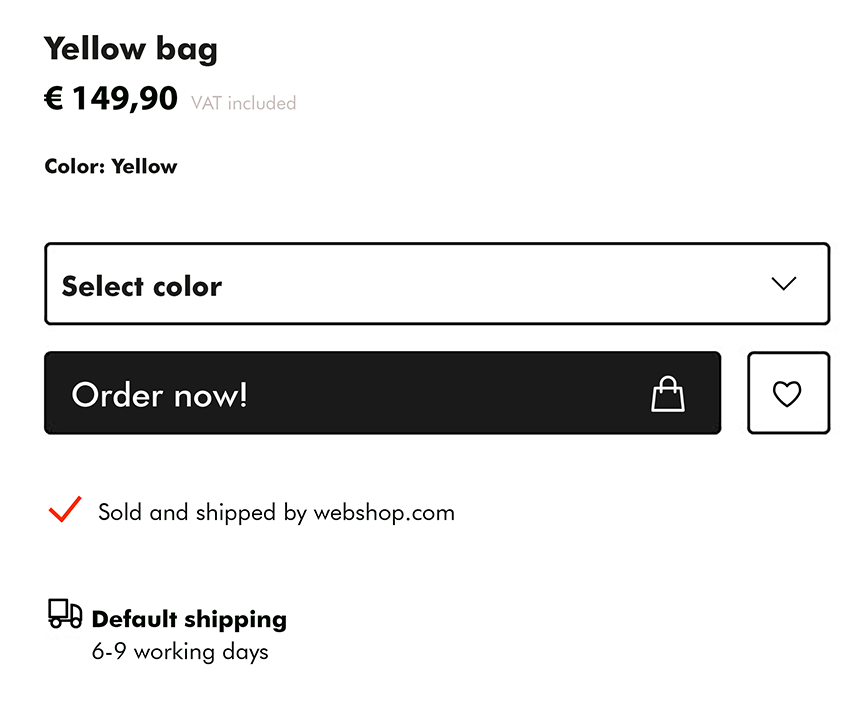Image resolution: width=858 pixels, height=715 pixels.
Task: Click the heart wishlist icon
Action: click(787, 394)
